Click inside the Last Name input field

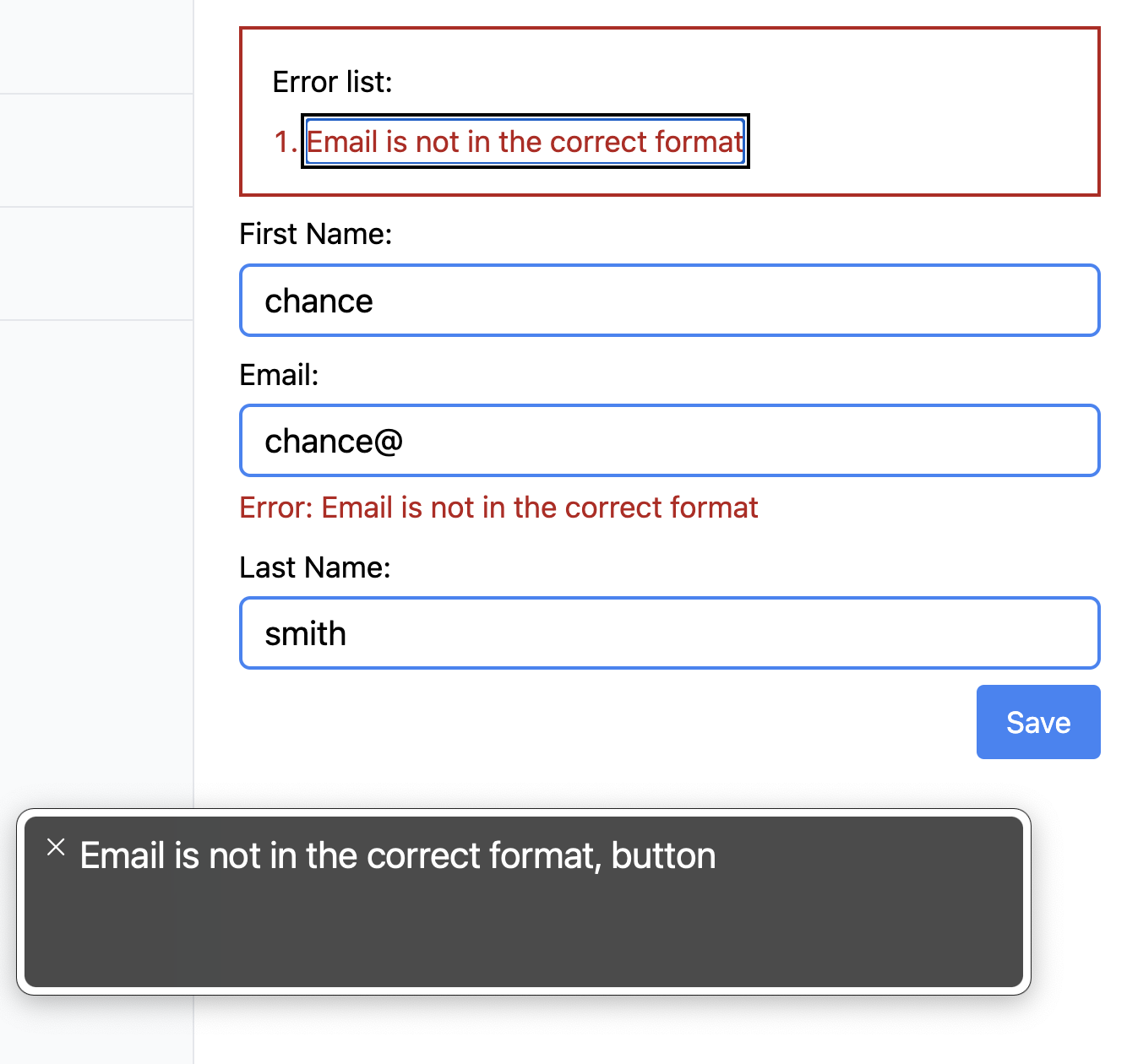coord(669,632)
